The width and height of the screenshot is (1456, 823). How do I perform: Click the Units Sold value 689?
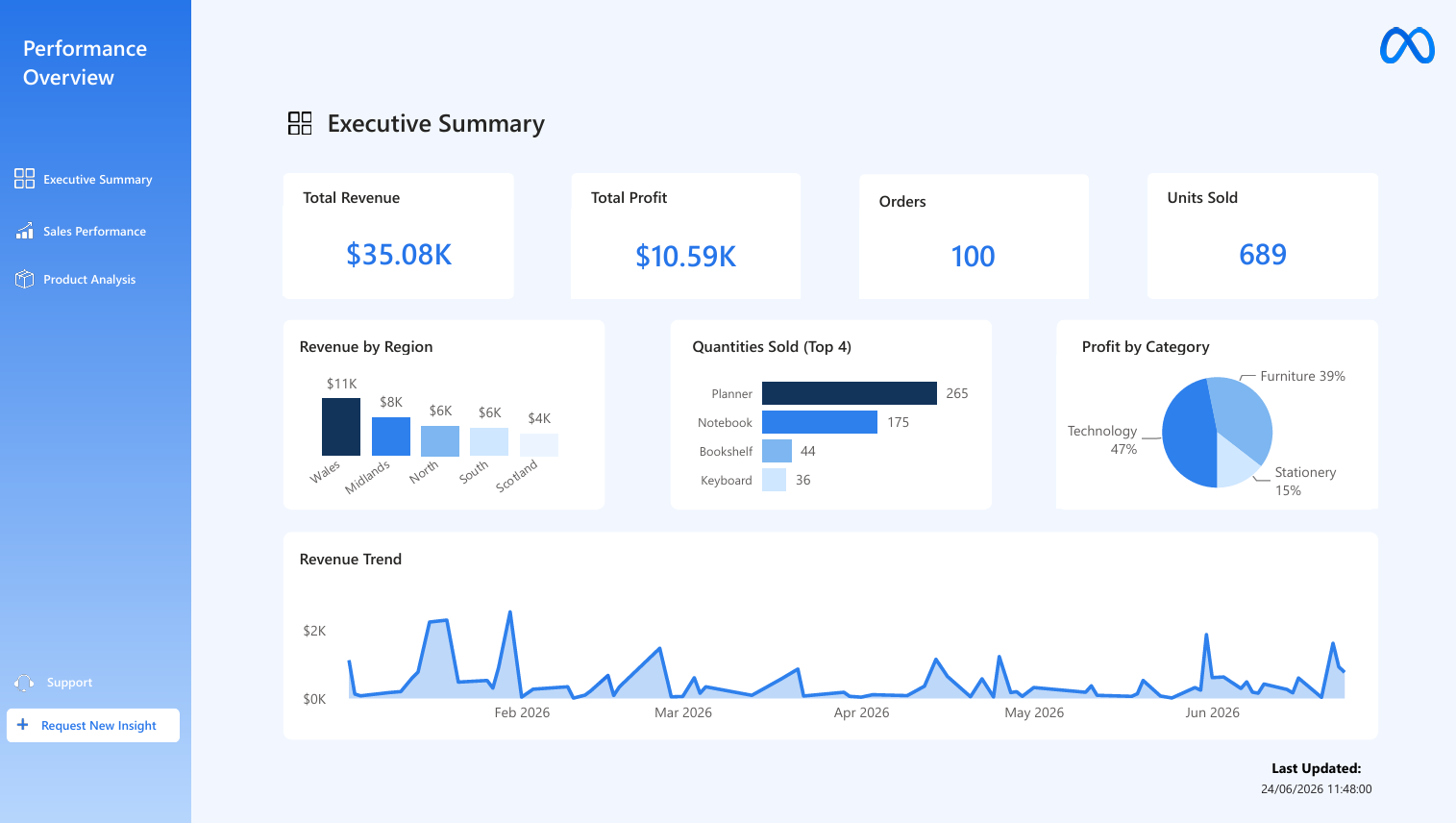click(1263, 255)
